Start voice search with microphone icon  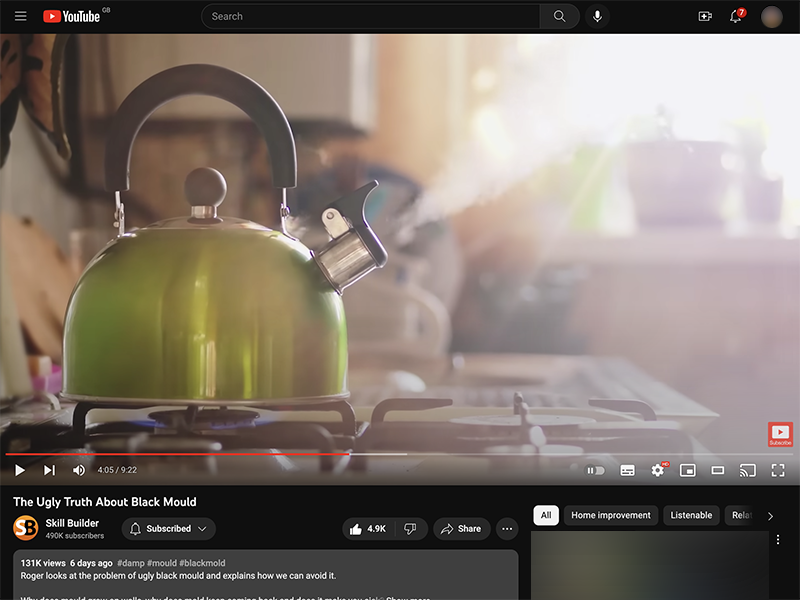[597, 16]
